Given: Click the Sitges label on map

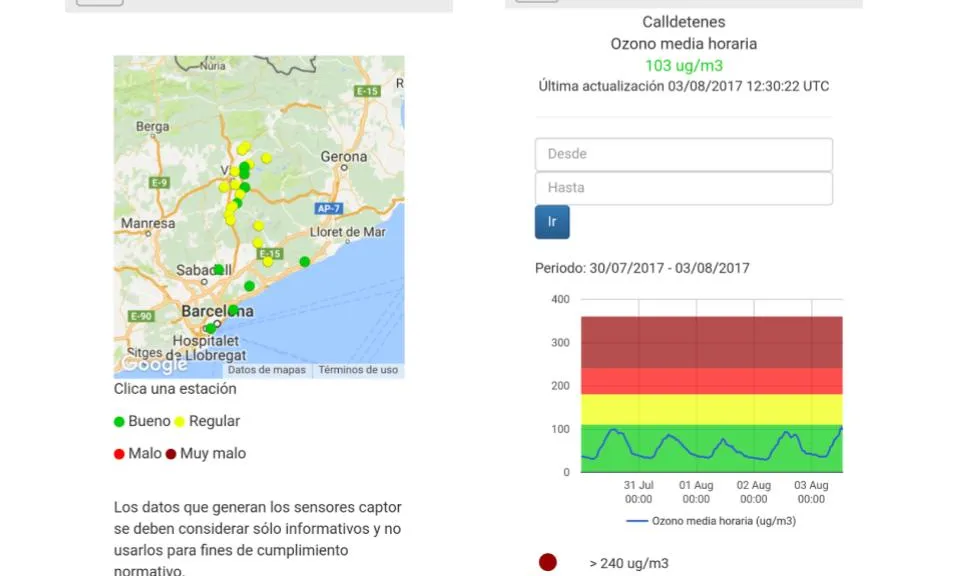Looking at the screenshot, I should point(144,353).
